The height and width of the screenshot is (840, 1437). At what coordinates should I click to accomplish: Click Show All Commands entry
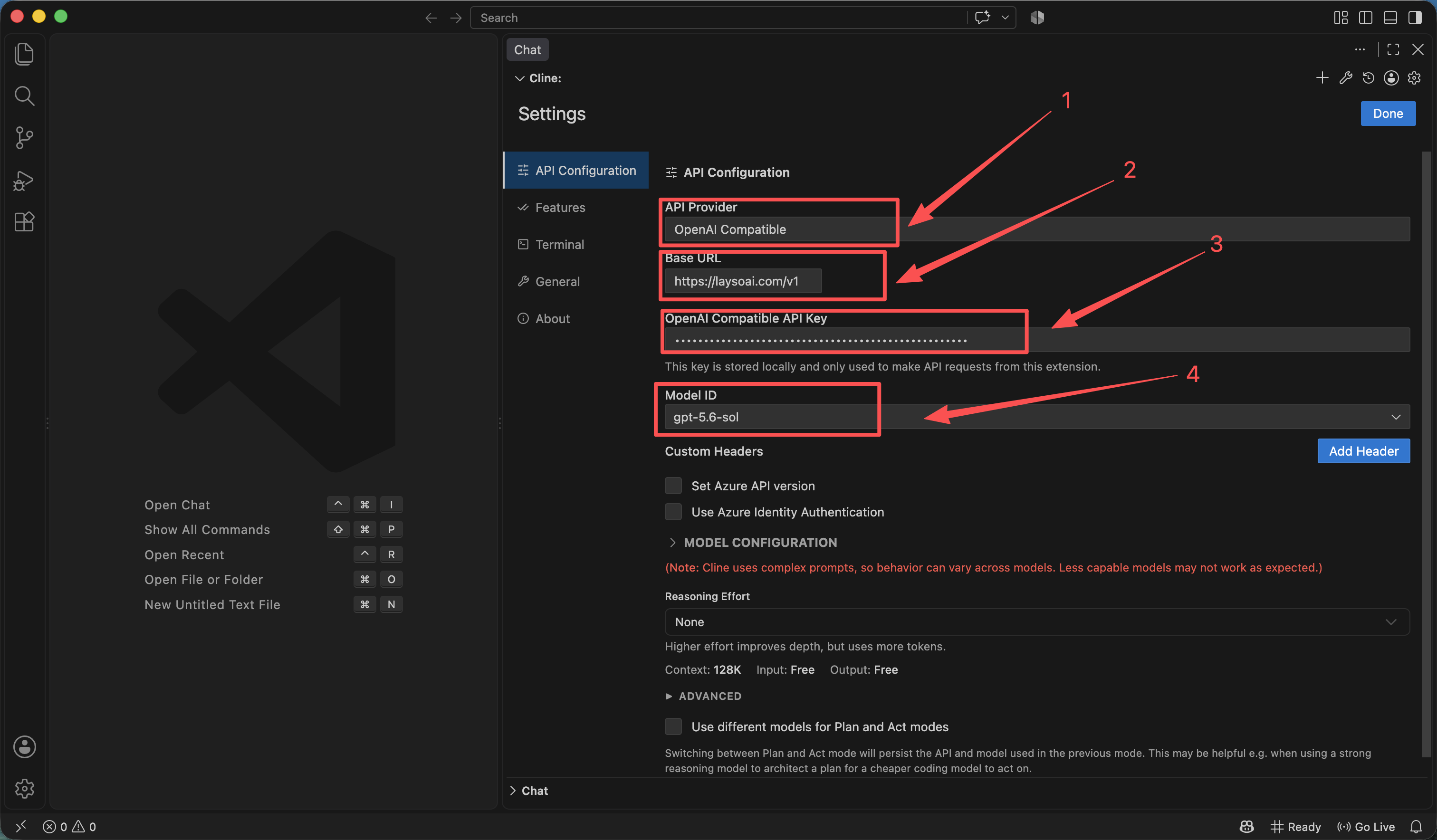pos(207,529)
